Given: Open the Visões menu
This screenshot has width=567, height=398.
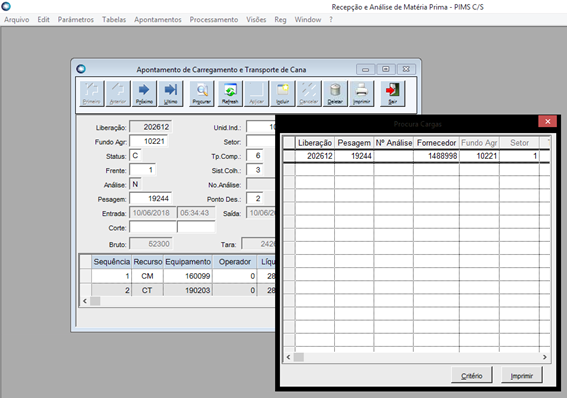Looking at the screenshot, I should pyautogui.click(x=256, y=20).
